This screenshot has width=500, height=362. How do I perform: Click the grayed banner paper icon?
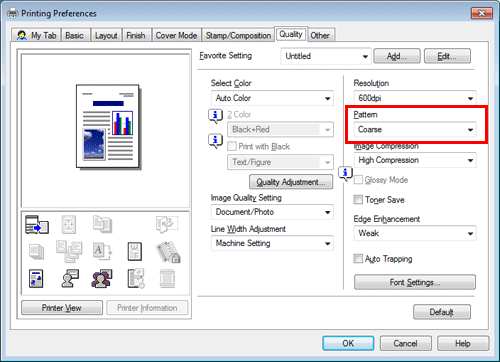[x=167, y=279]
